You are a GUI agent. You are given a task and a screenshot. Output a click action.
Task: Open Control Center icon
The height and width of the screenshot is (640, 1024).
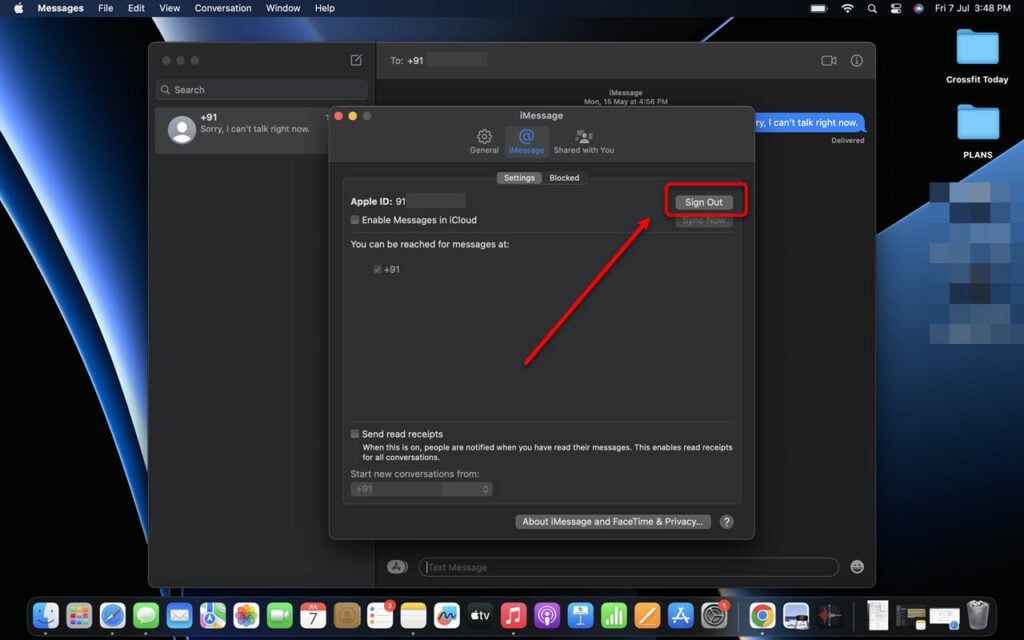coord(895,8)
